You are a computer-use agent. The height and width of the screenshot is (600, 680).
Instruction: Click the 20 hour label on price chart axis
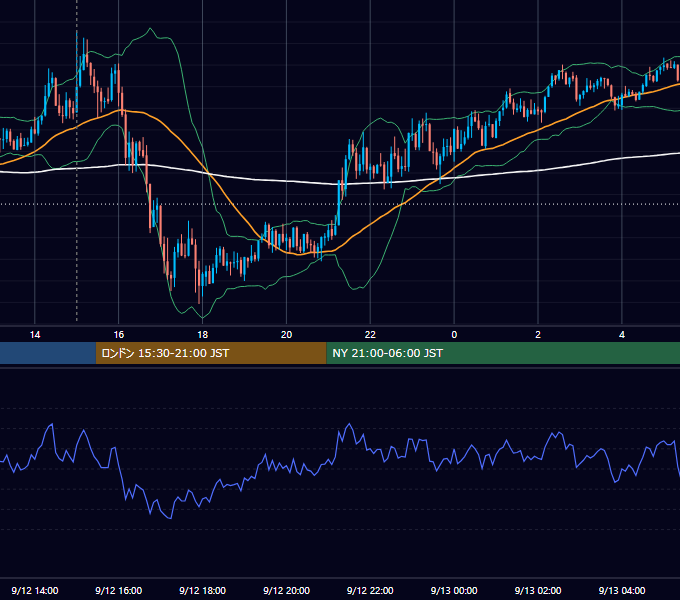click(x=286, y=335)
